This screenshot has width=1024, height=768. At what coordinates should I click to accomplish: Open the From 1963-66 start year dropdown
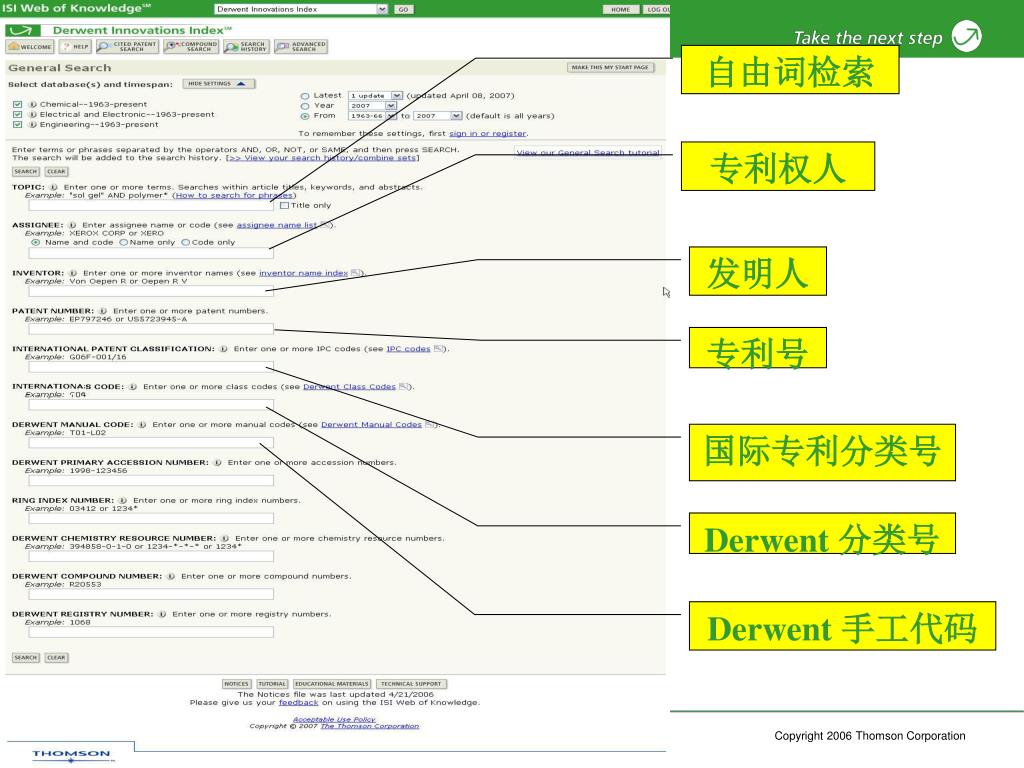[x=372, y=116]
